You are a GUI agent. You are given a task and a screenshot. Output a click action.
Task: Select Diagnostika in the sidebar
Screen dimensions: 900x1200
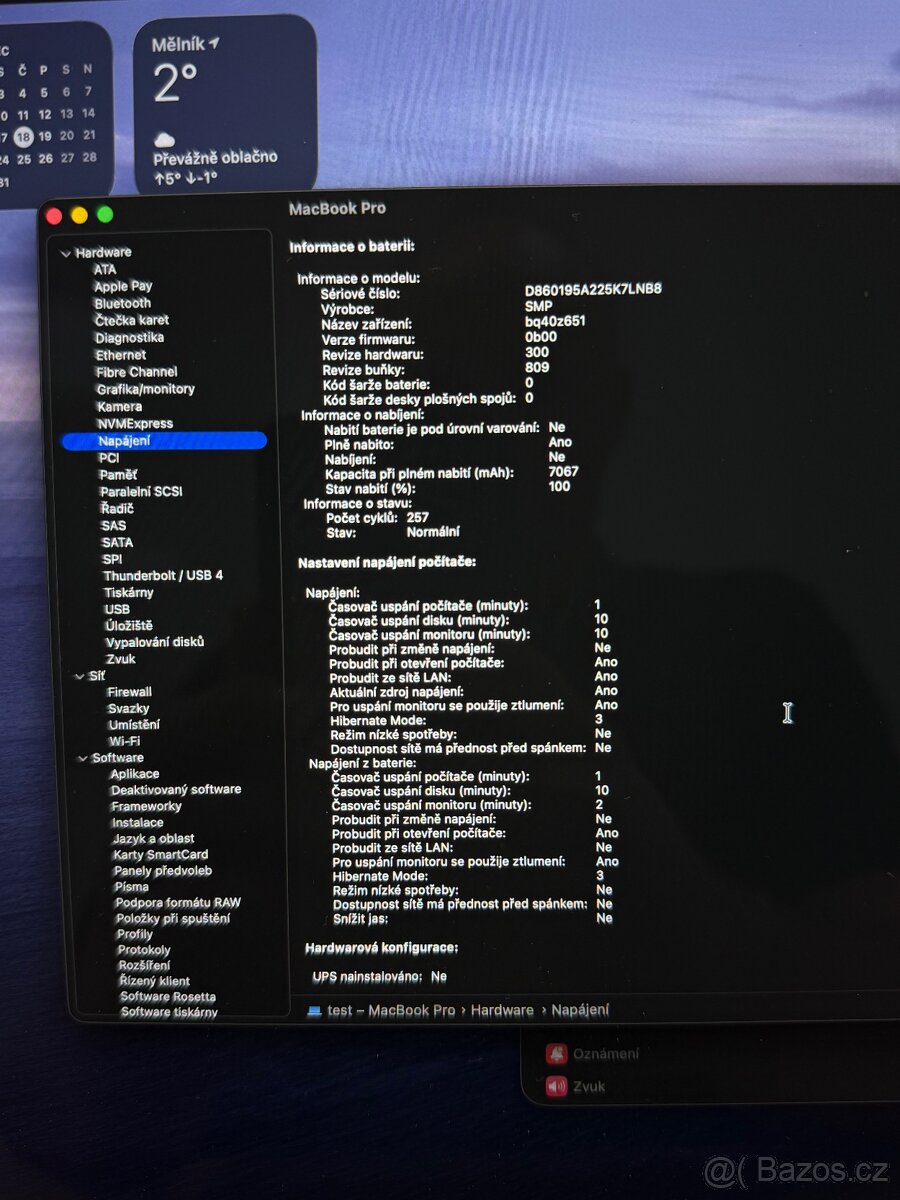(131, 337)
